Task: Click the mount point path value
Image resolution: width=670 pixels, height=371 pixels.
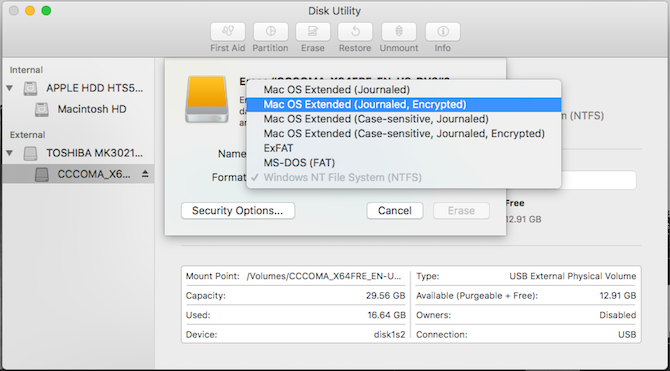Action: (x=324, y=277)
